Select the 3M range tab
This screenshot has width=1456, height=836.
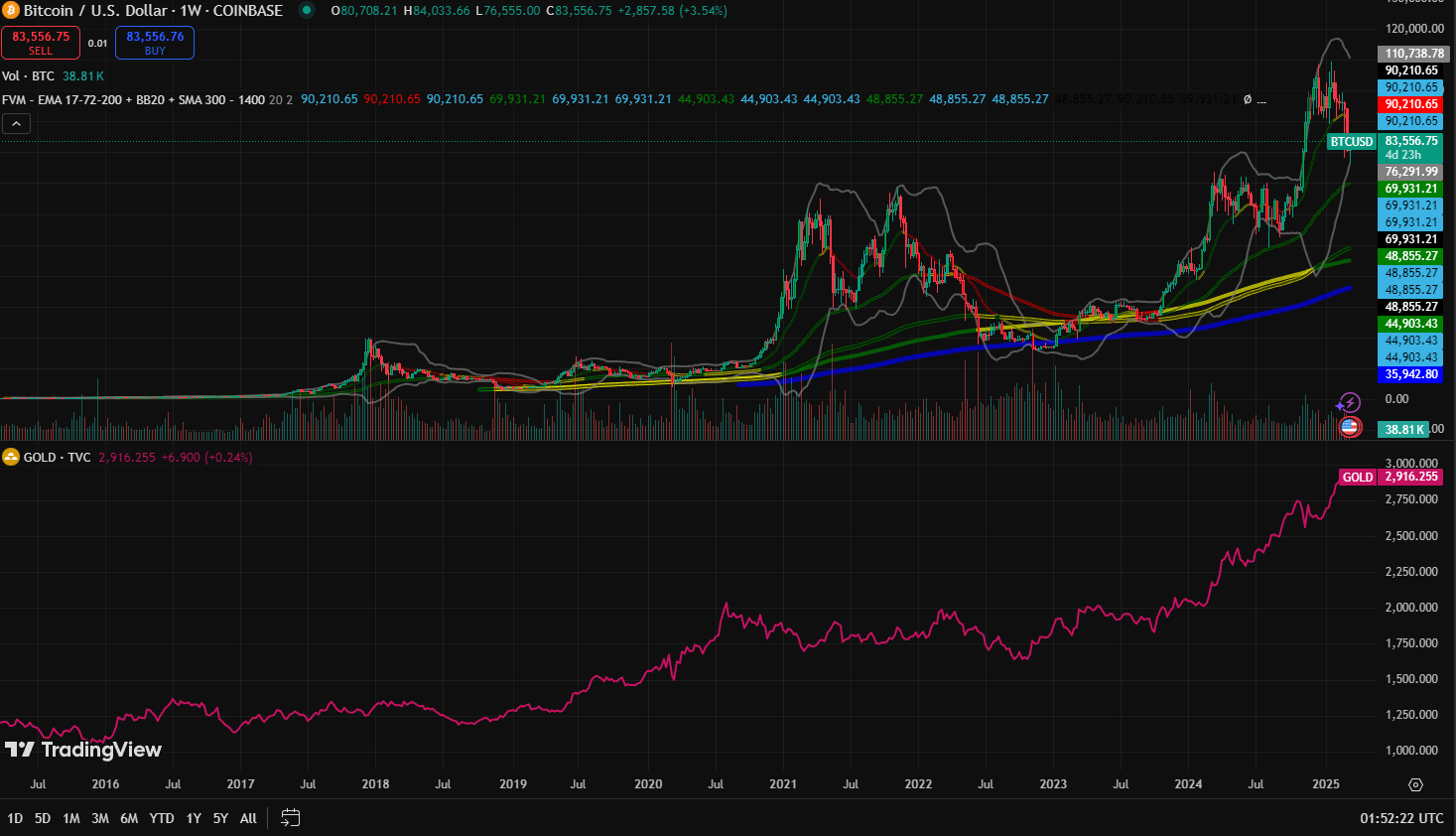click(100, 818)
